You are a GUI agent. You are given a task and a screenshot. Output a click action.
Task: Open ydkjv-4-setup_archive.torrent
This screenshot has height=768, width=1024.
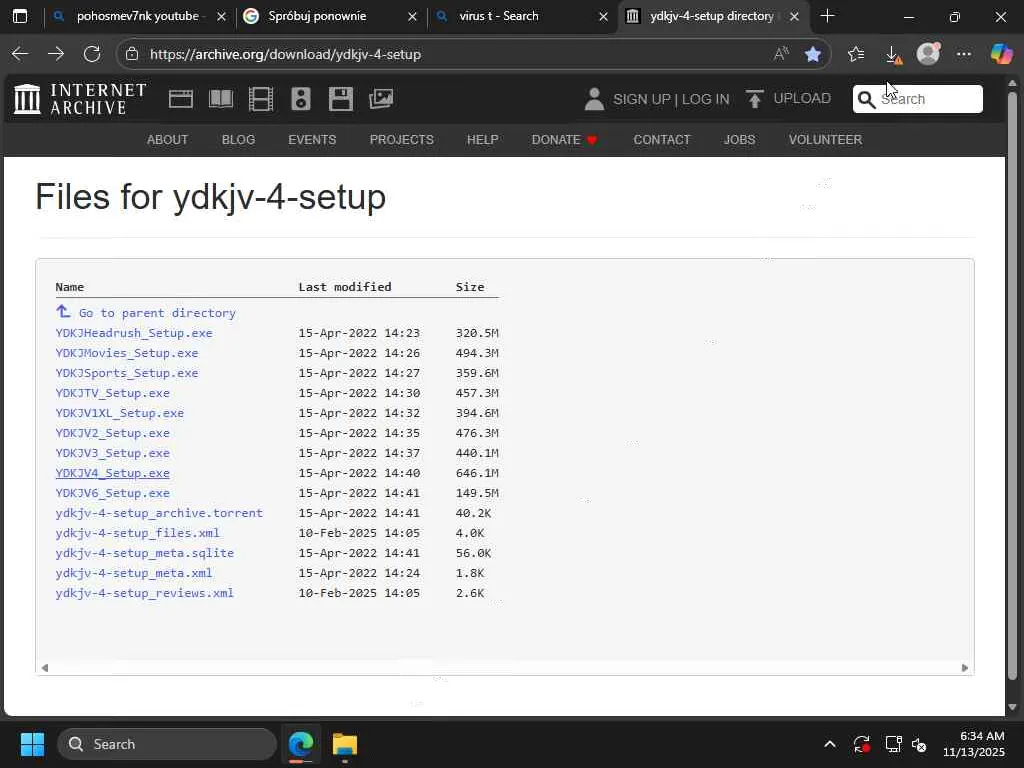[x=159, y=513]
